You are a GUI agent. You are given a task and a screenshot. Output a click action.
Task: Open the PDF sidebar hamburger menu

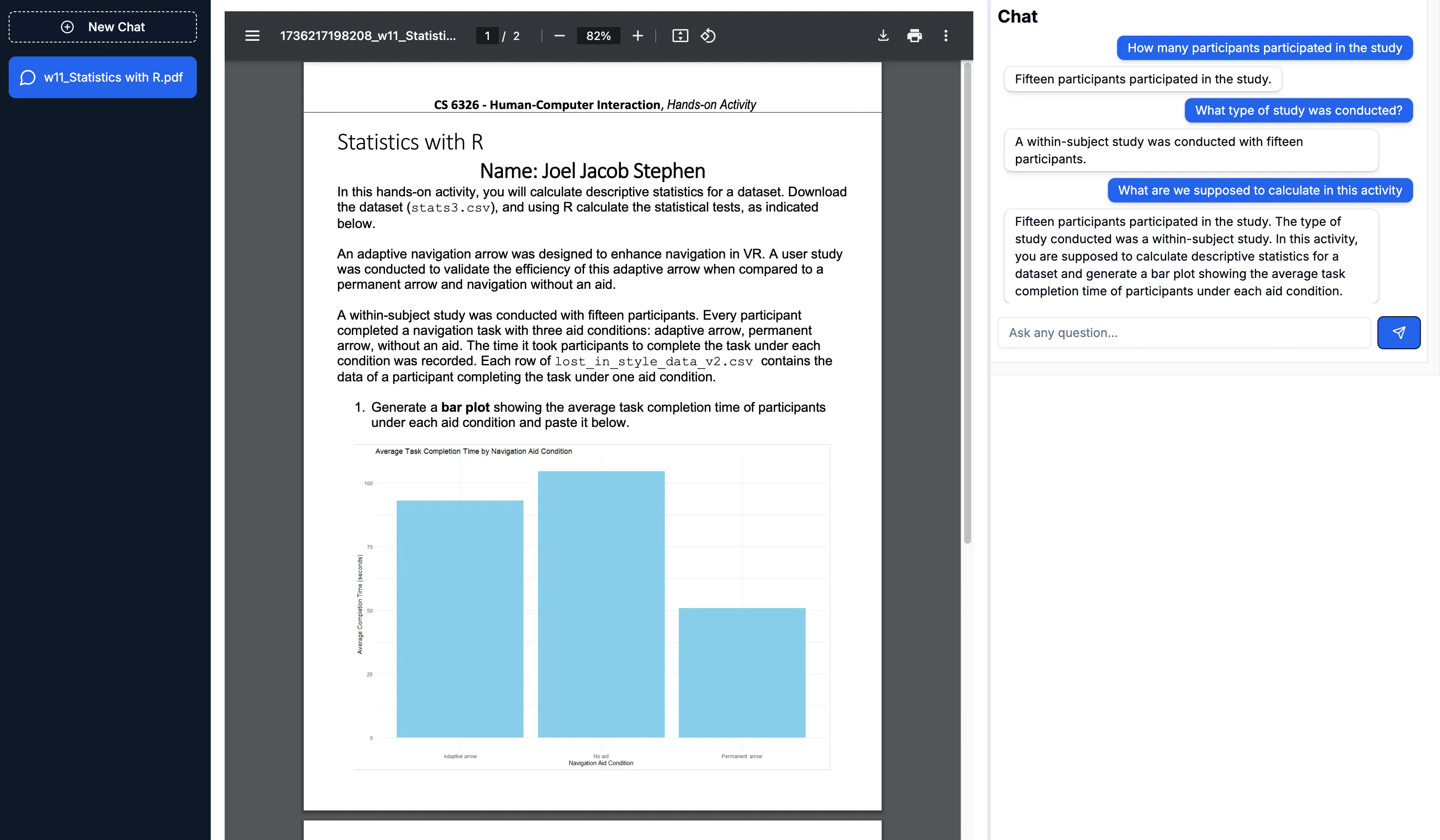252,36
